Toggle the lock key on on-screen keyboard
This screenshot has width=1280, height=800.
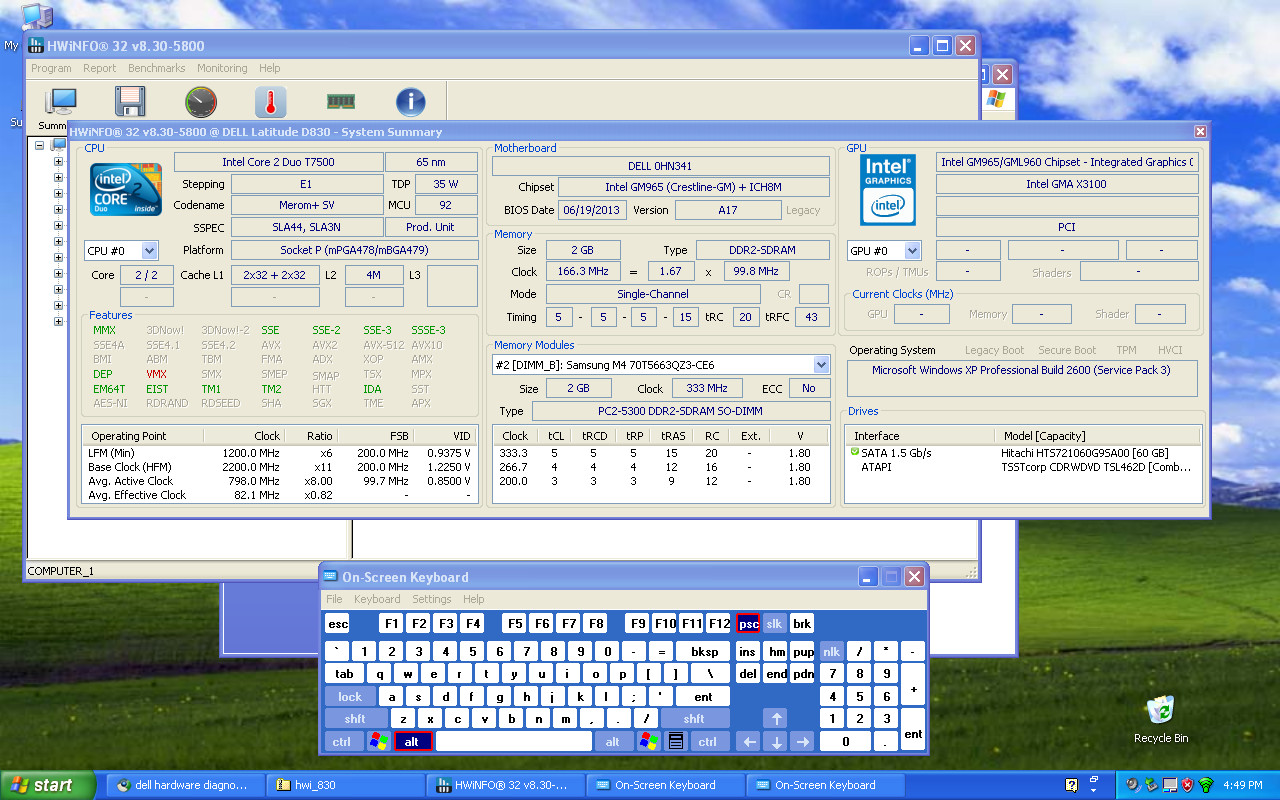[350, 696]
